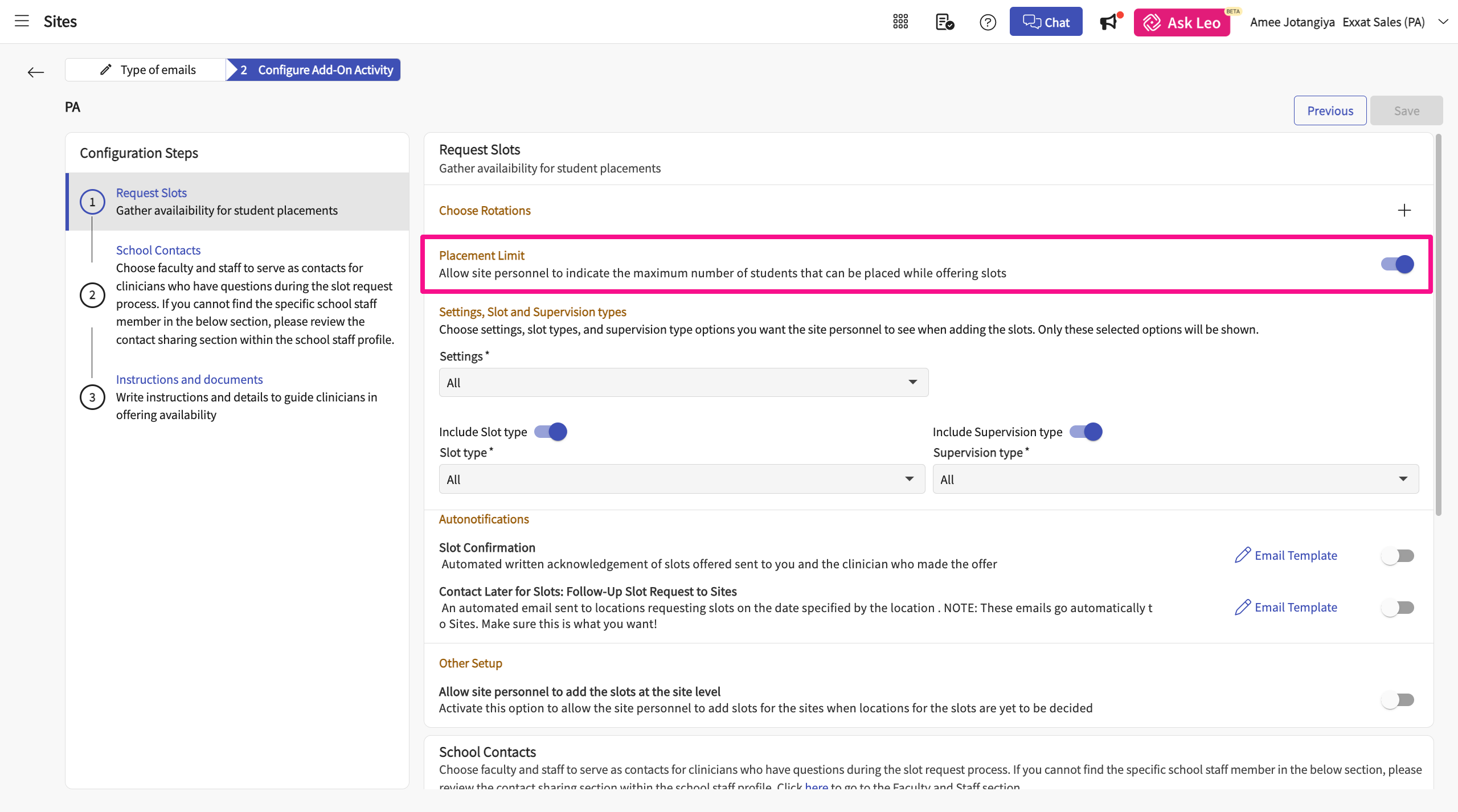Open the user account dropdown chevron
Viewport: 1458px width, 812px height.
tap(1443, 22)
